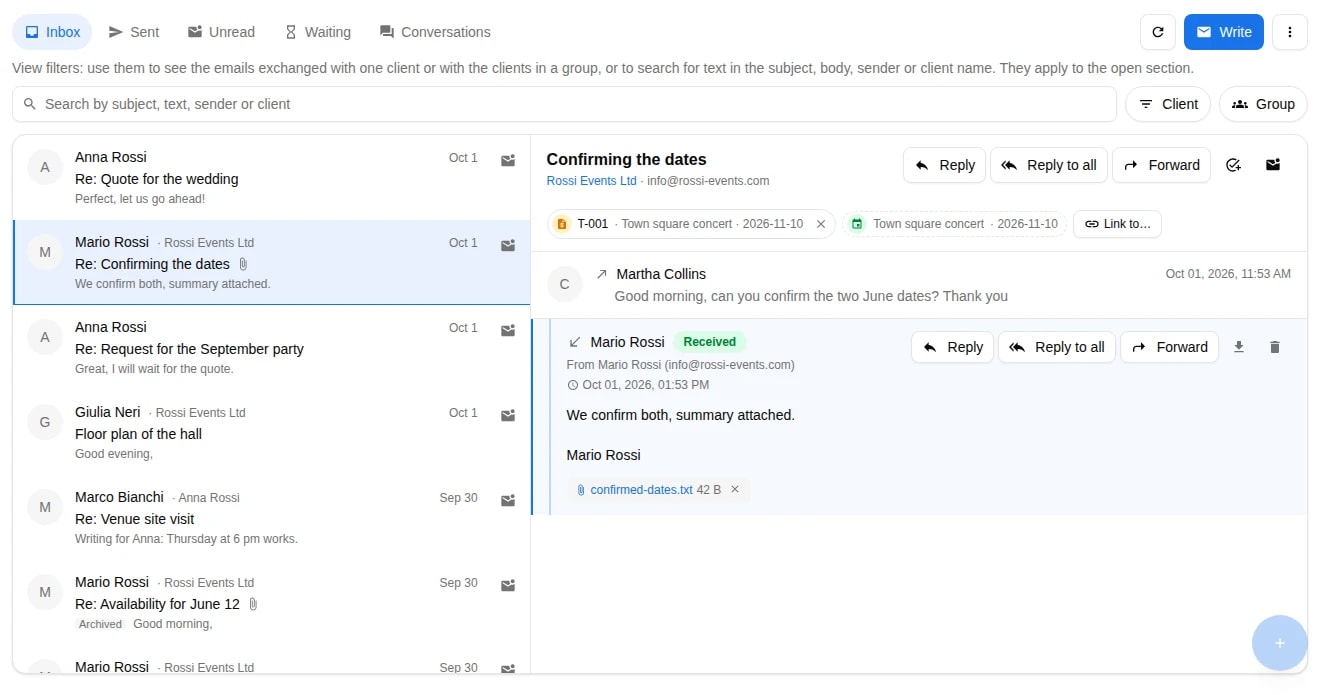1320x695 pixels.
Task: Mark conversation unread via header envelope icon
Action: click(x=1273, y=165)
